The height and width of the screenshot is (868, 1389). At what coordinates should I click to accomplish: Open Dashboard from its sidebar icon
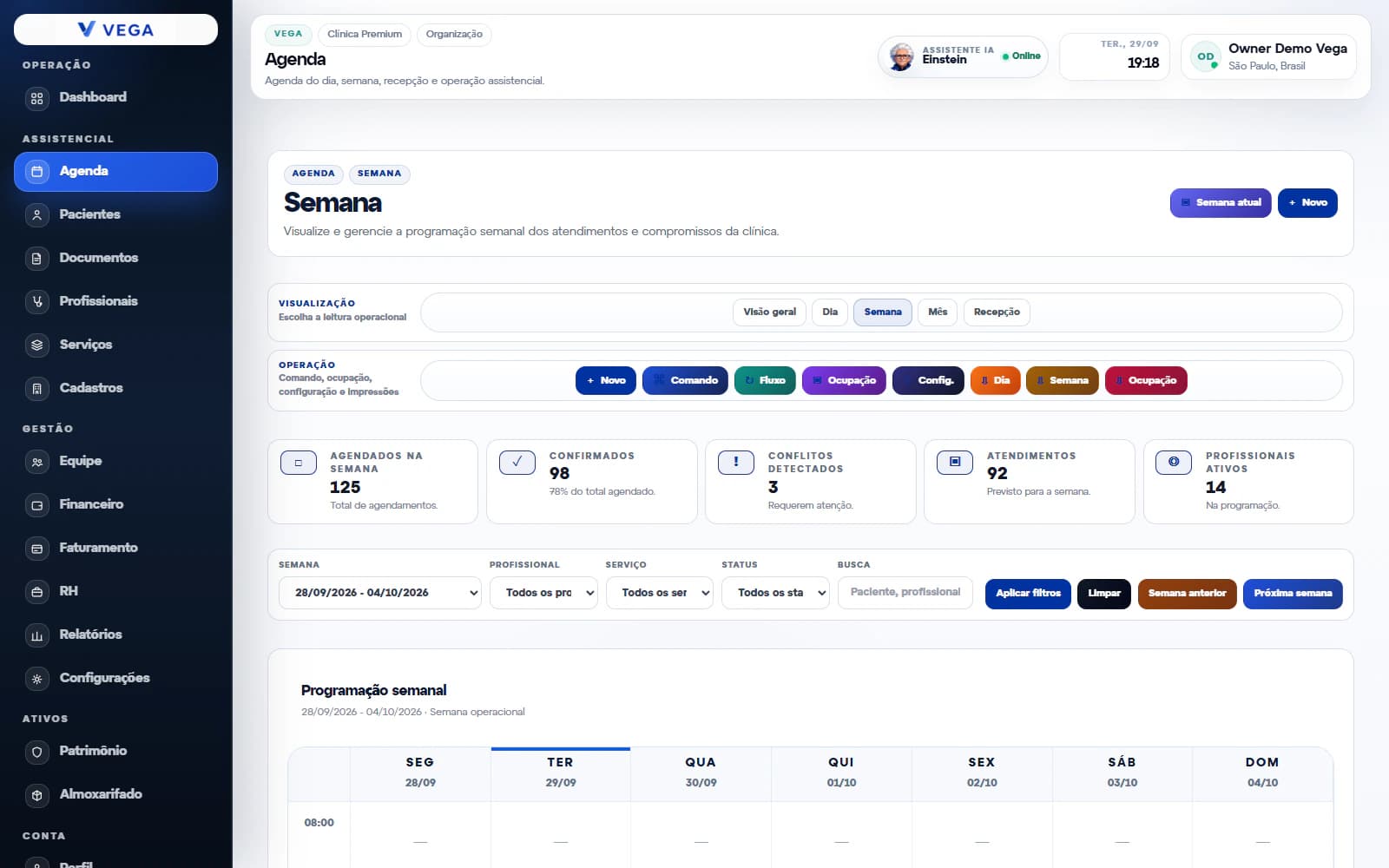pos(36,98)
